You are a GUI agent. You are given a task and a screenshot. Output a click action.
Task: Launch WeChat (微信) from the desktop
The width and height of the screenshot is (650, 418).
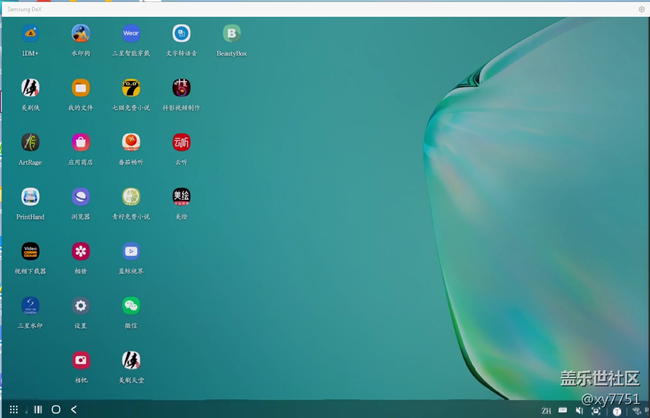tap(131, 306)
